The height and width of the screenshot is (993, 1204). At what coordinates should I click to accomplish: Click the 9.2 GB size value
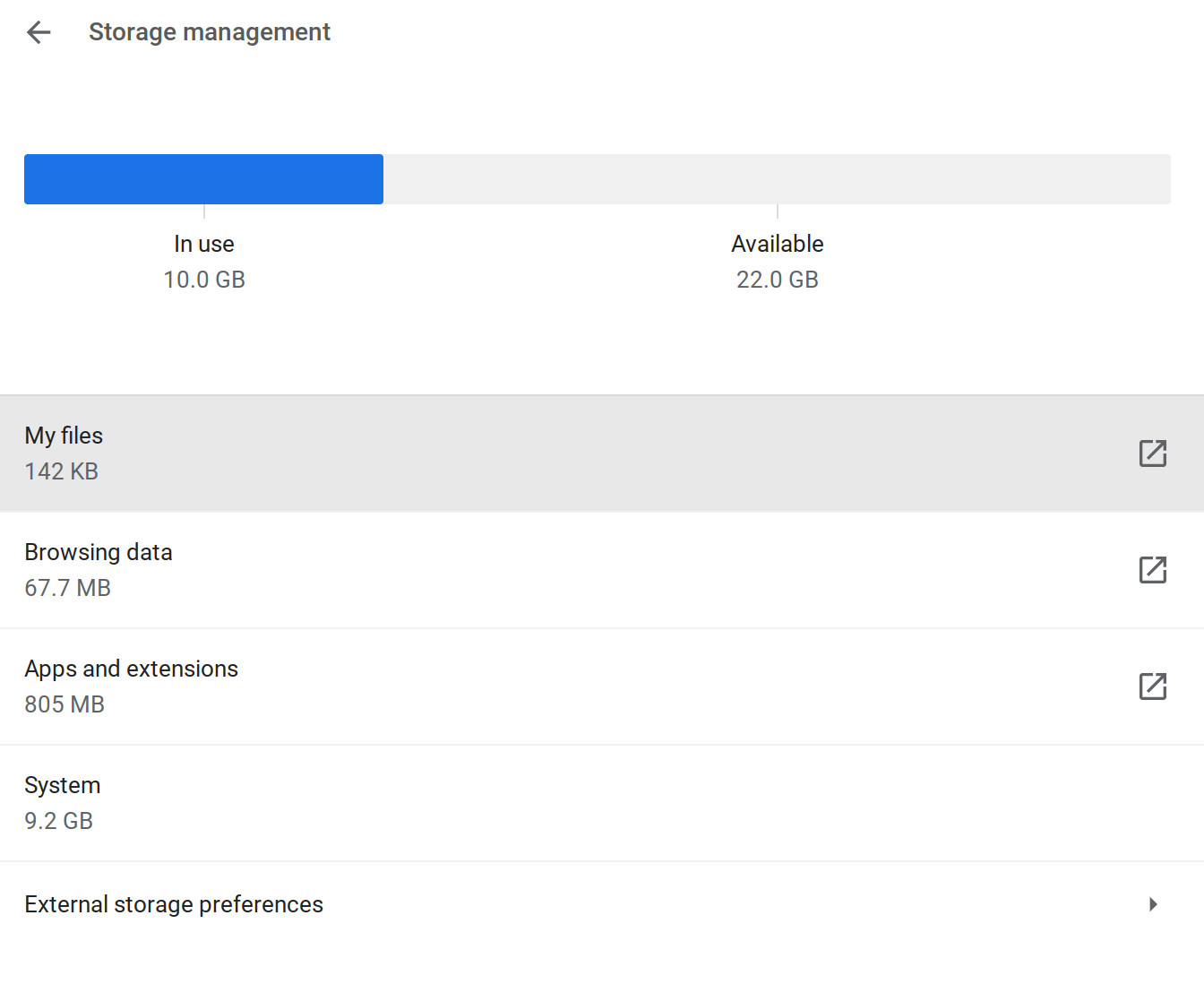(x=59, y=821)
